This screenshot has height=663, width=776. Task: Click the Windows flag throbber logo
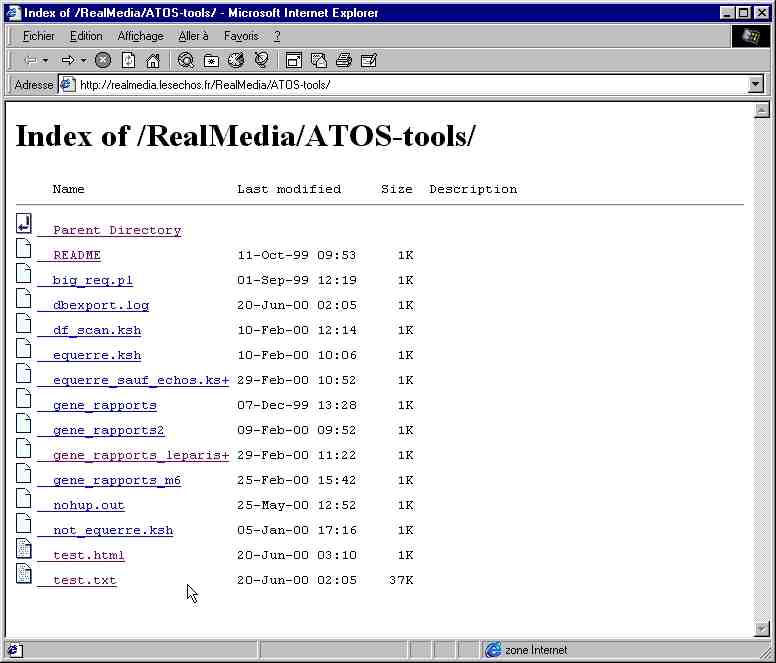pos(751,36)
